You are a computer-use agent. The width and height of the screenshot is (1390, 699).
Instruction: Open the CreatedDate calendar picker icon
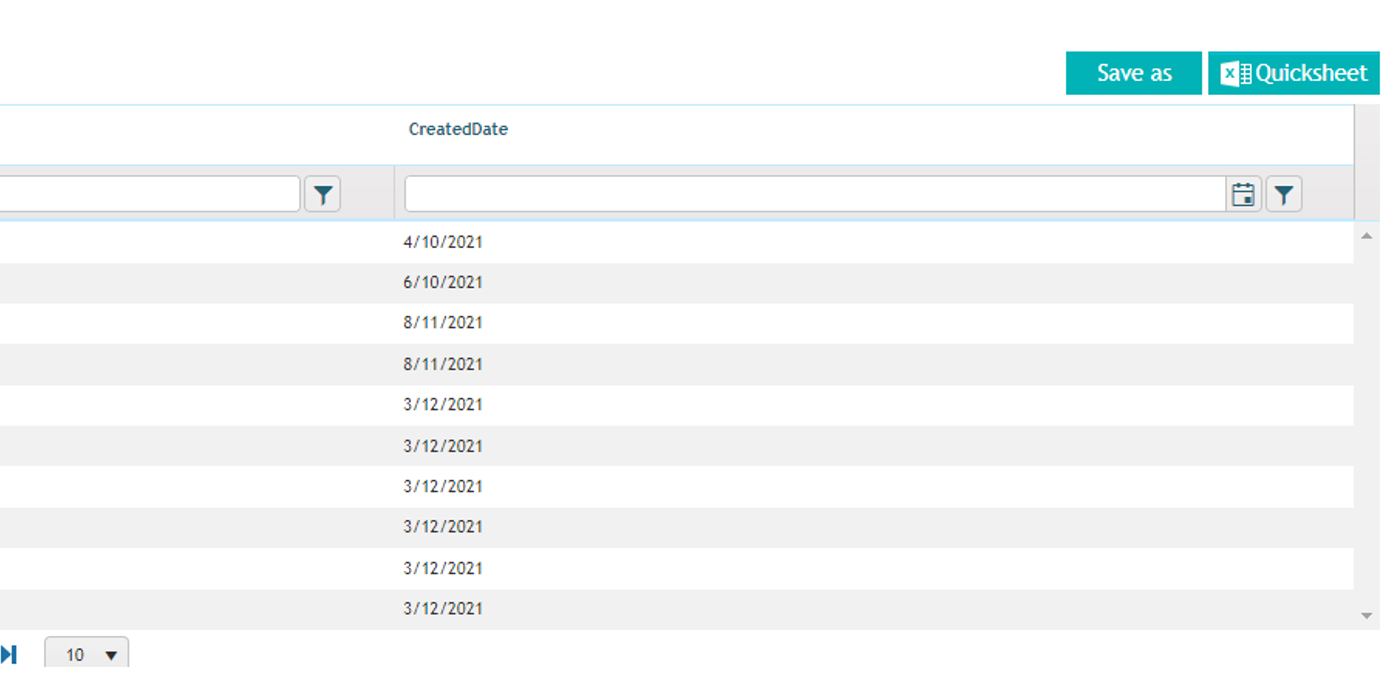(x=1243, y=194)
